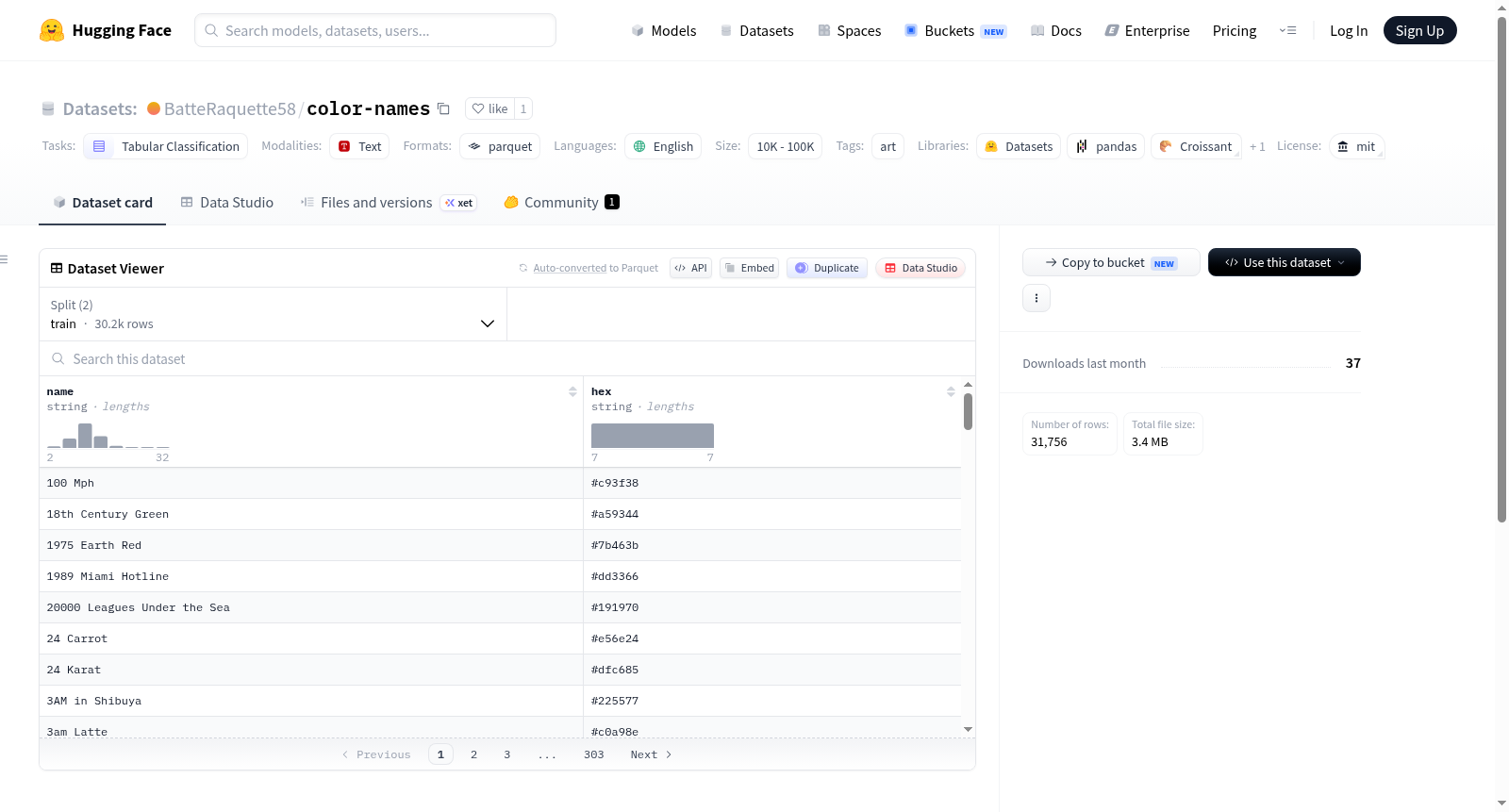The width and height of the screenshot is (1509, 812).
Task: Select the '#e56e24' hex cell
Action: (x=772, y=638)
